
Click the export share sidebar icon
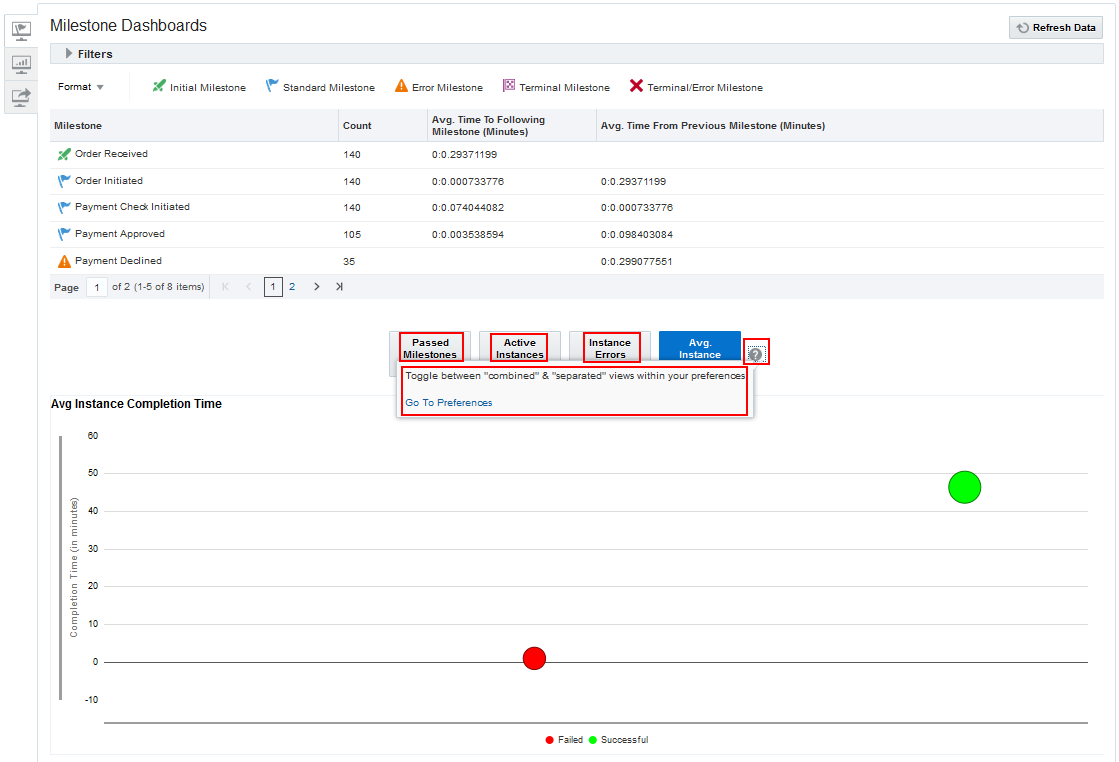(21, 96)
